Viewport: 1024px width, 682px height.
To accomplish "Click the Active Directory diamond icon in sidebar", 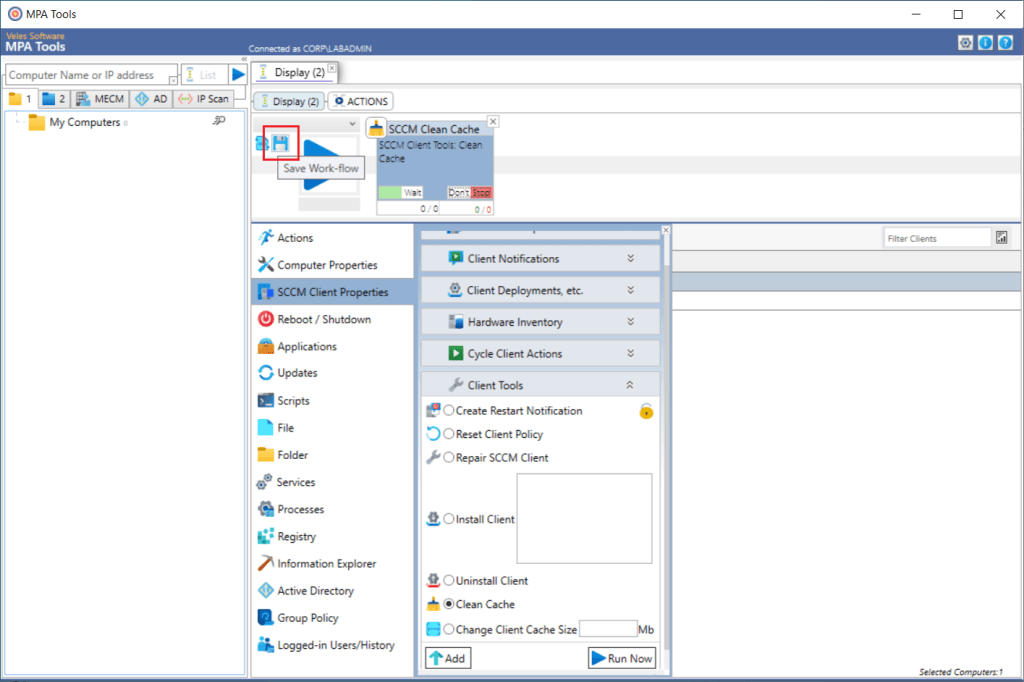I will coord(266,591).
